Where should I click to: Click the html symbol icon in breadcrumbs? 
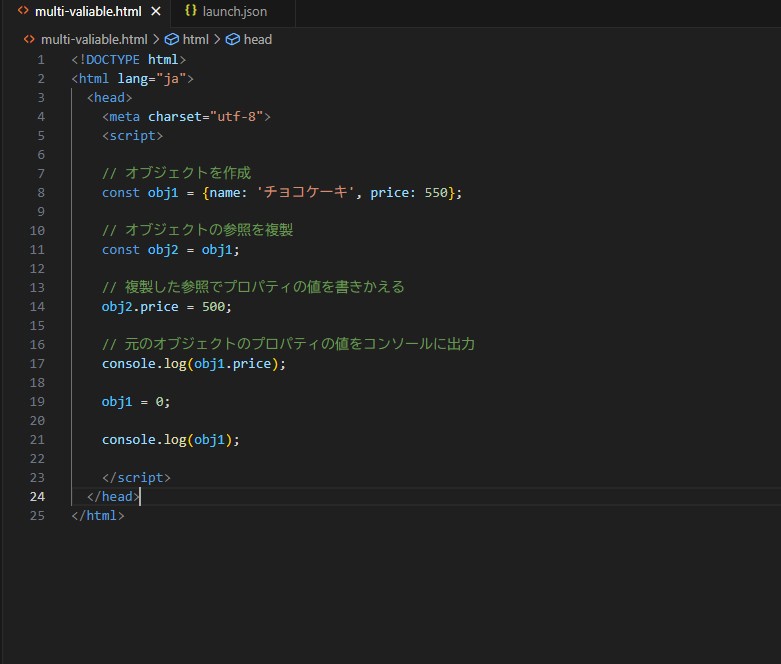click(171, 39)
